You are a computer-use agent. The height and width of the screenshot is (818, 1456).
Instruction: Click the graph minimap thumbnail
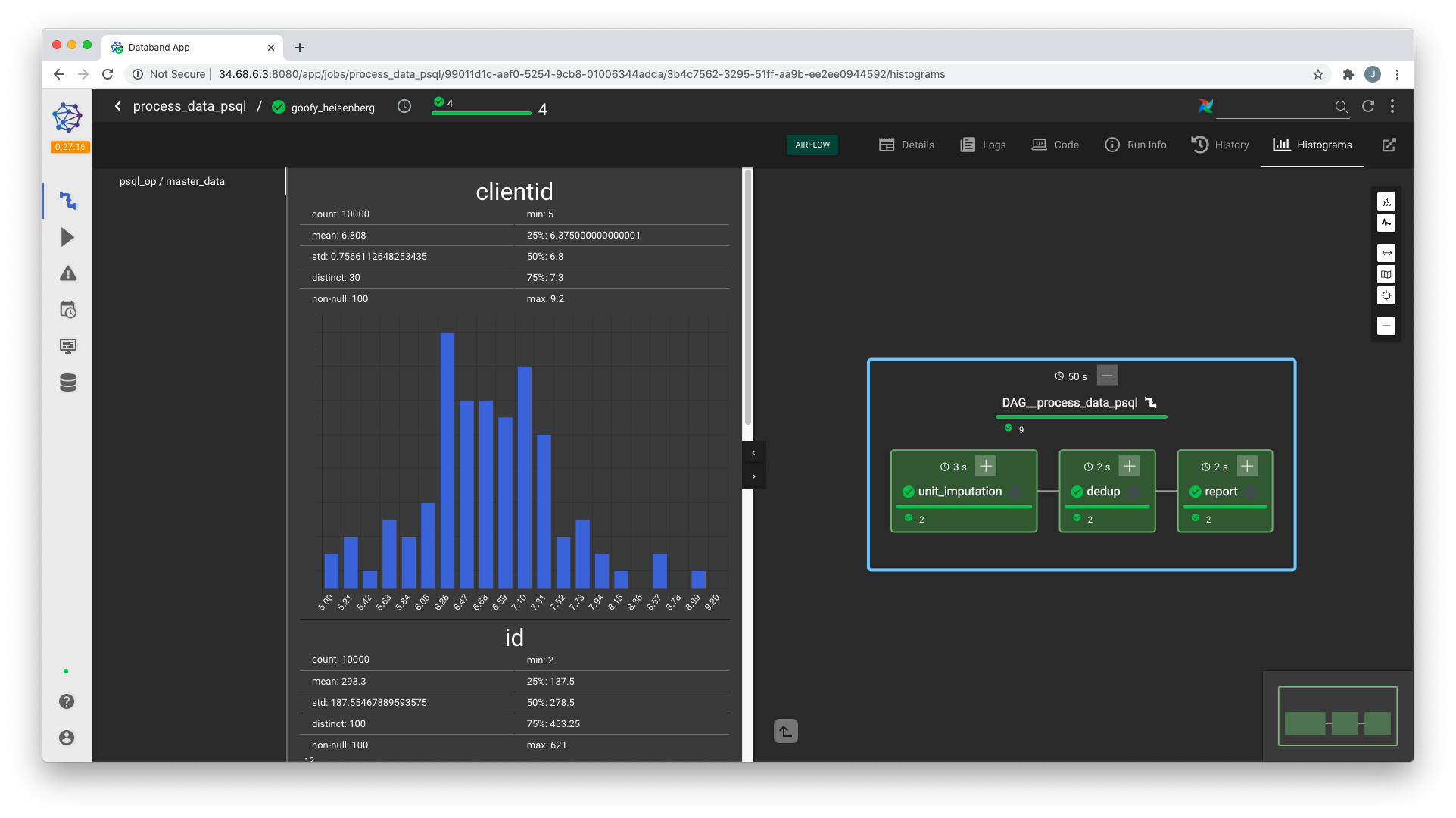coord(1337,716)
